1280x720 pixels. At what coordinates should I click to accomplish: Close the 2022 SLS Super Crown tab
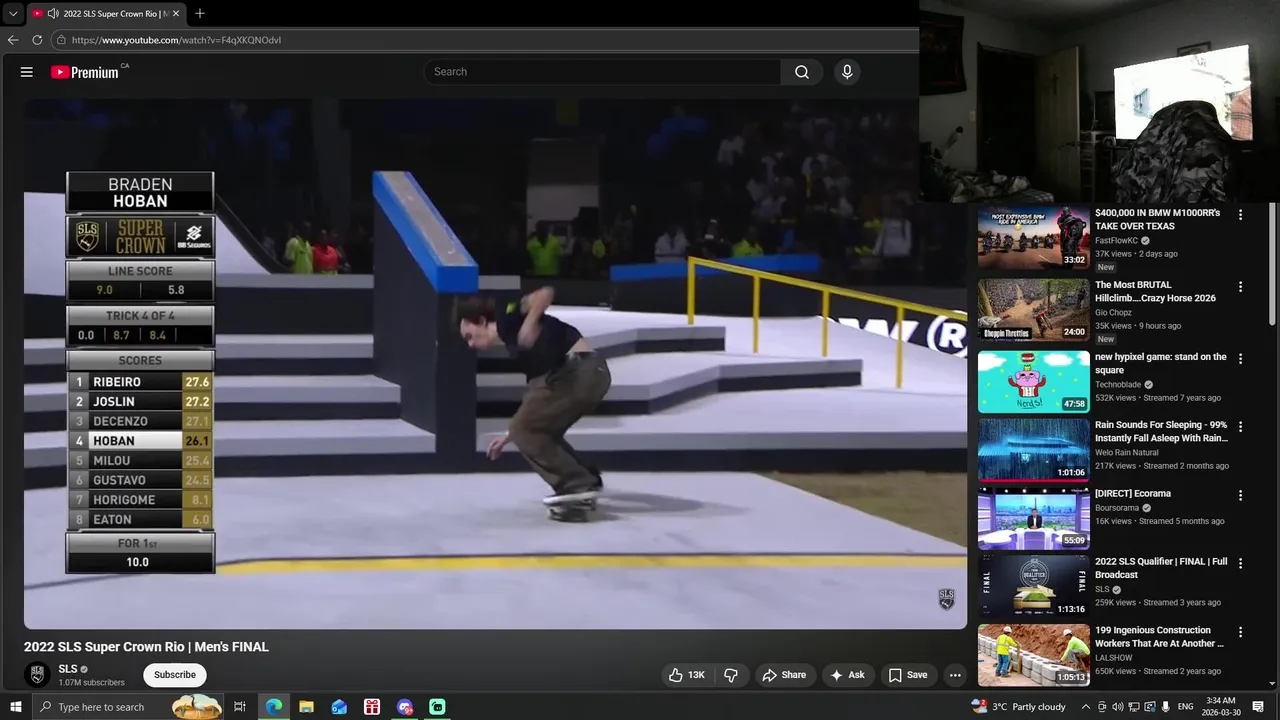176,14
